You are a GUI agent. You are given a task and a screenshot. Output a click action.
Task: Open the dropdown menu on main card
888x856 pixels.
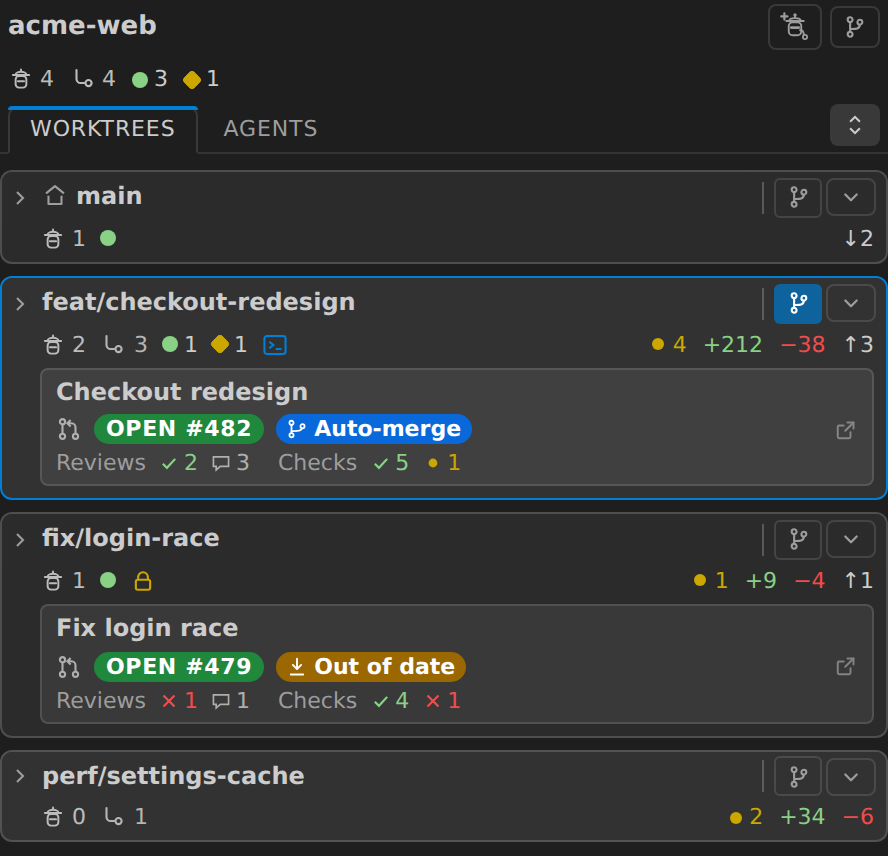point(851,197)
